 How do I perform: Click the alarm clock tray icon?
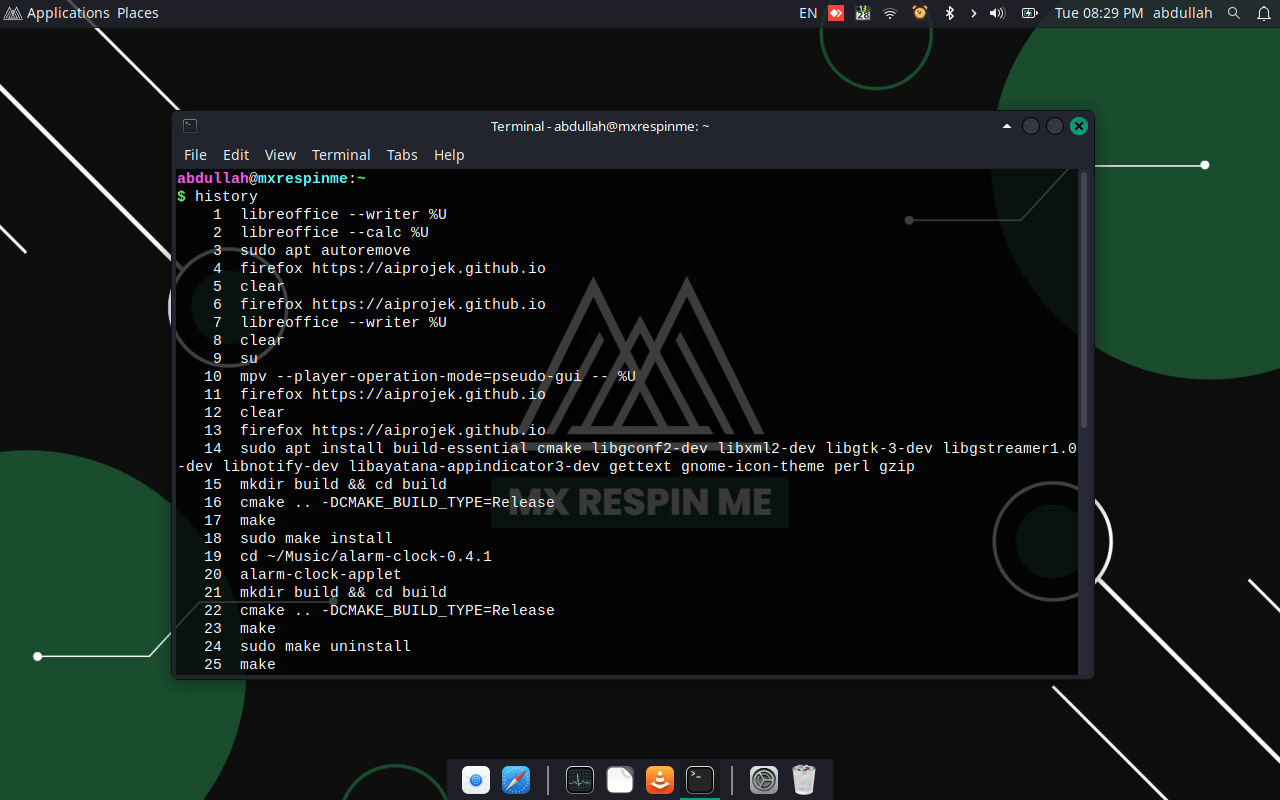click(x=920, y=13)
